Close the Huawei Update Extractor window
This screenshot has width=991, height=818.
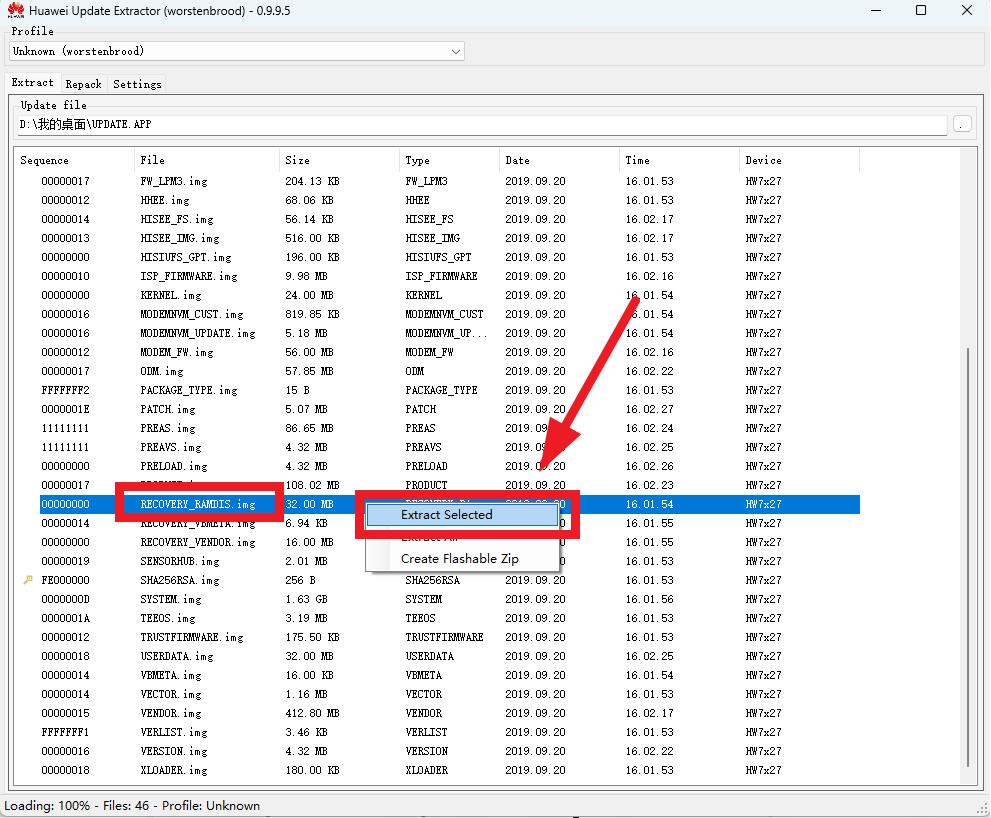(967, 11)
